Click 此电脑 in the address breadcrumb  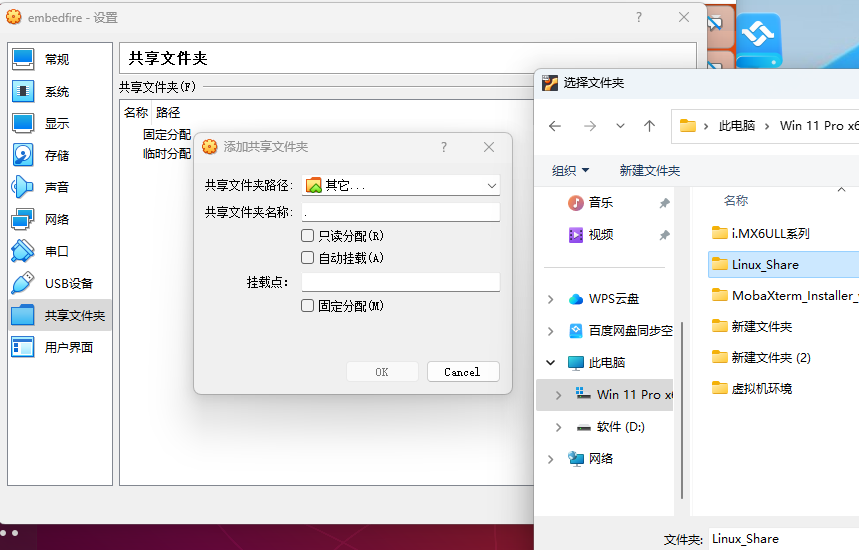click(x=737, y=126)
